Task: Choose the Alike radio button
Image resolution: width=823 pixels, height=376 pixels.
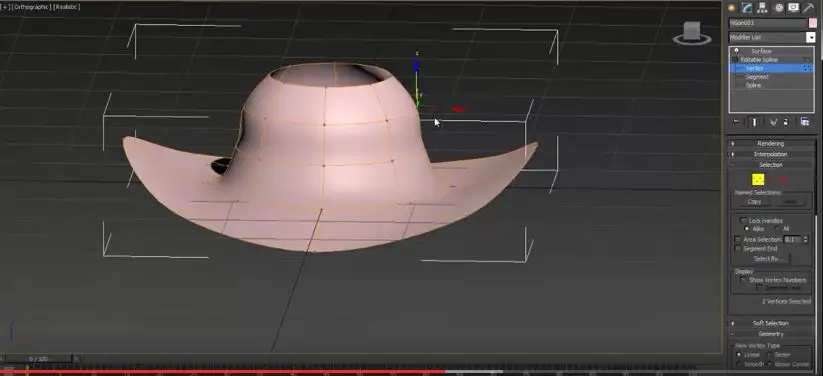Action: (747, 229)
